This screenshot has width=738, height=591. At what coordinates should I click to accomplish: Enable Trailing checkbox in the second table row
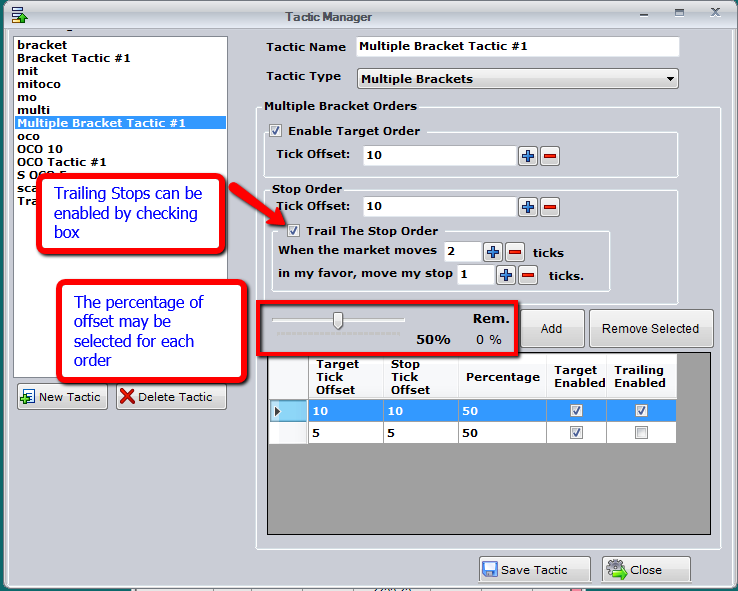pyautogui.click(x=641, y=433)
